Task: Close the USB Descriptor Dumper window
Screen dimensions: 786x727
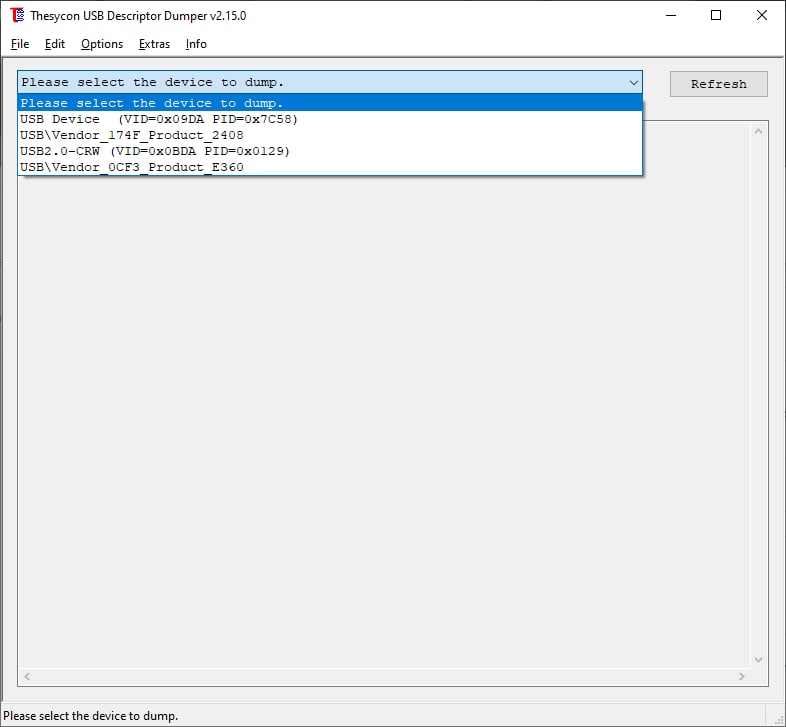Action: (x=761, y=16)
